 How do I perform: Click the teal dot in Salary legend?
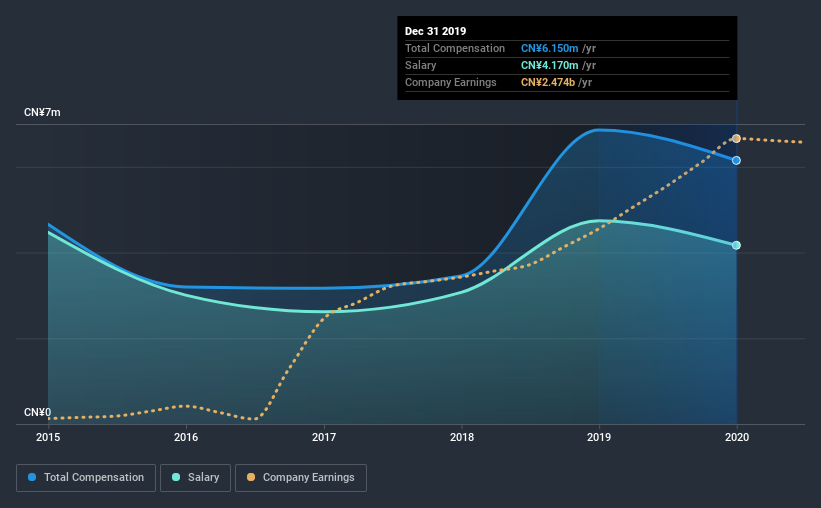point(176,477)
